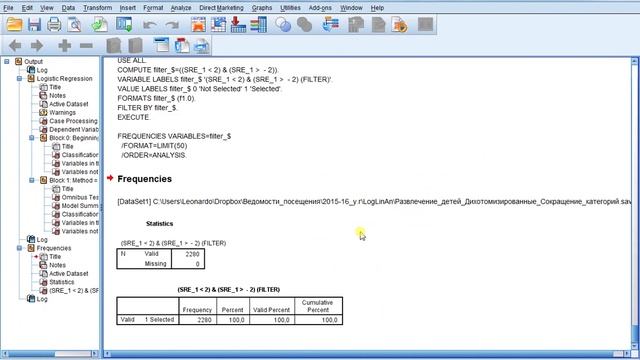Select Case Processing item in outline
Screen dimensions: 640x360
point(73,121)
